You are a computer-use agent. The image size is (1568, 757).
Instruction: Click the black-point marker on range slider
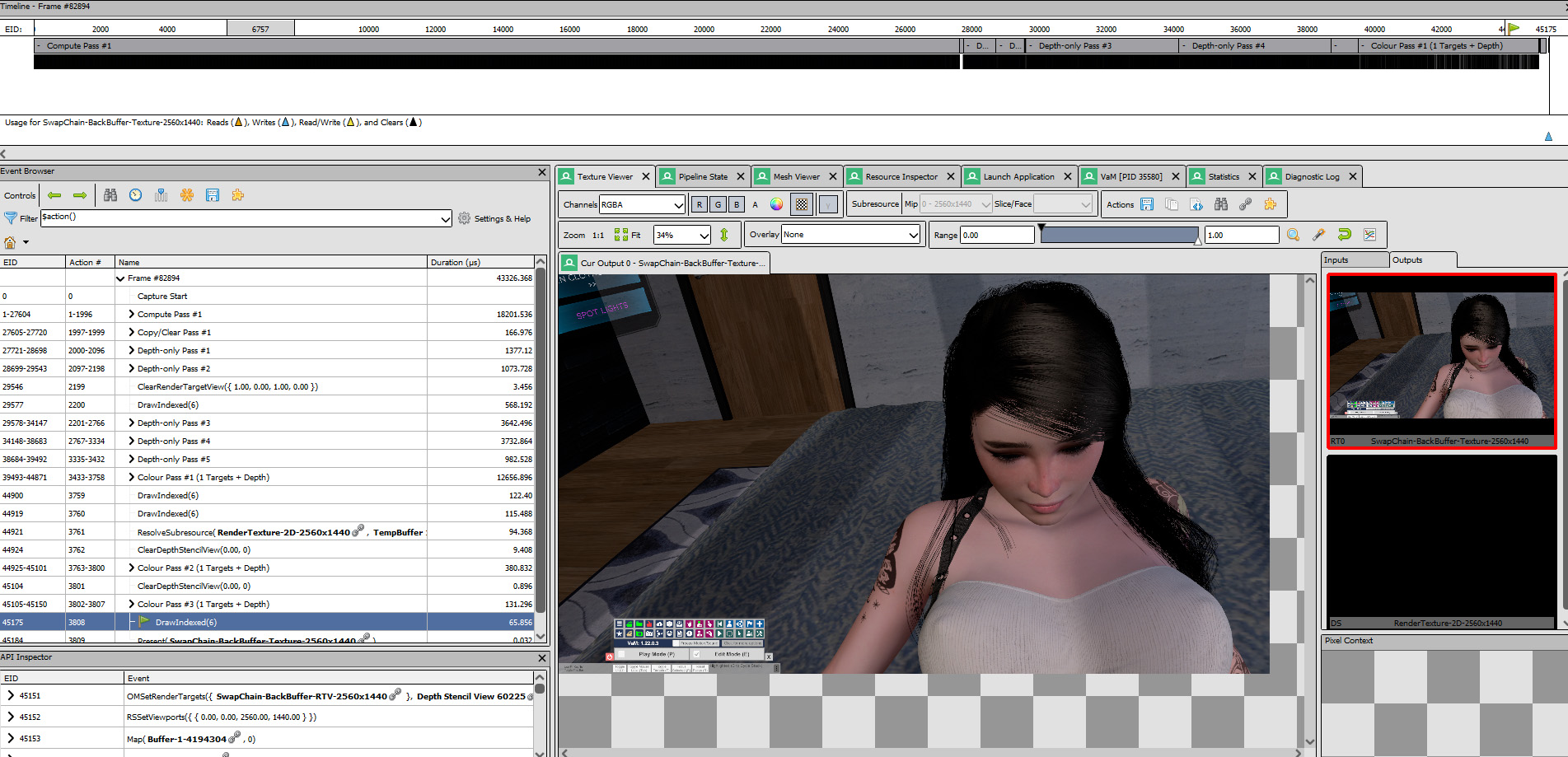1041,227
